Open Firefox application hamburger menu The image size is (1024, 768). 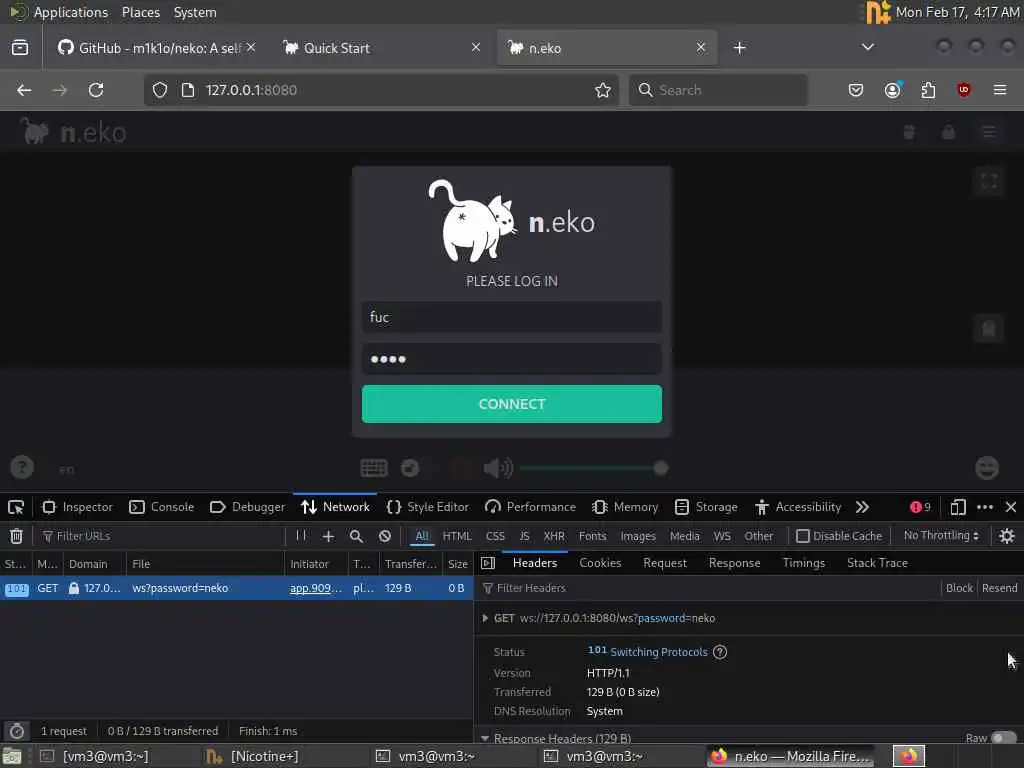click(1000, 90)
